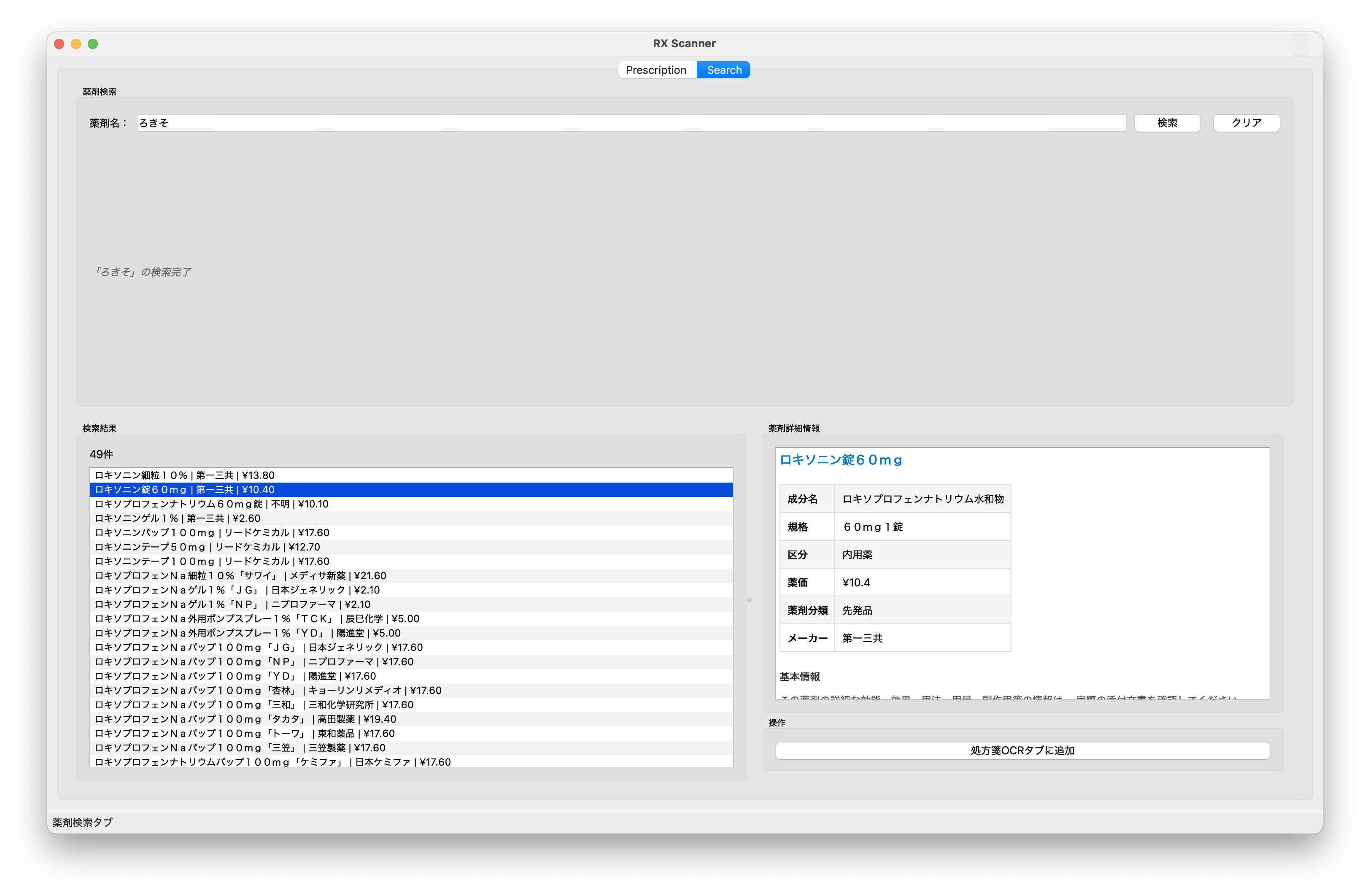1370x896 pixels.
Task: Click the yellow minimize window button
Action: coord(76,44)
